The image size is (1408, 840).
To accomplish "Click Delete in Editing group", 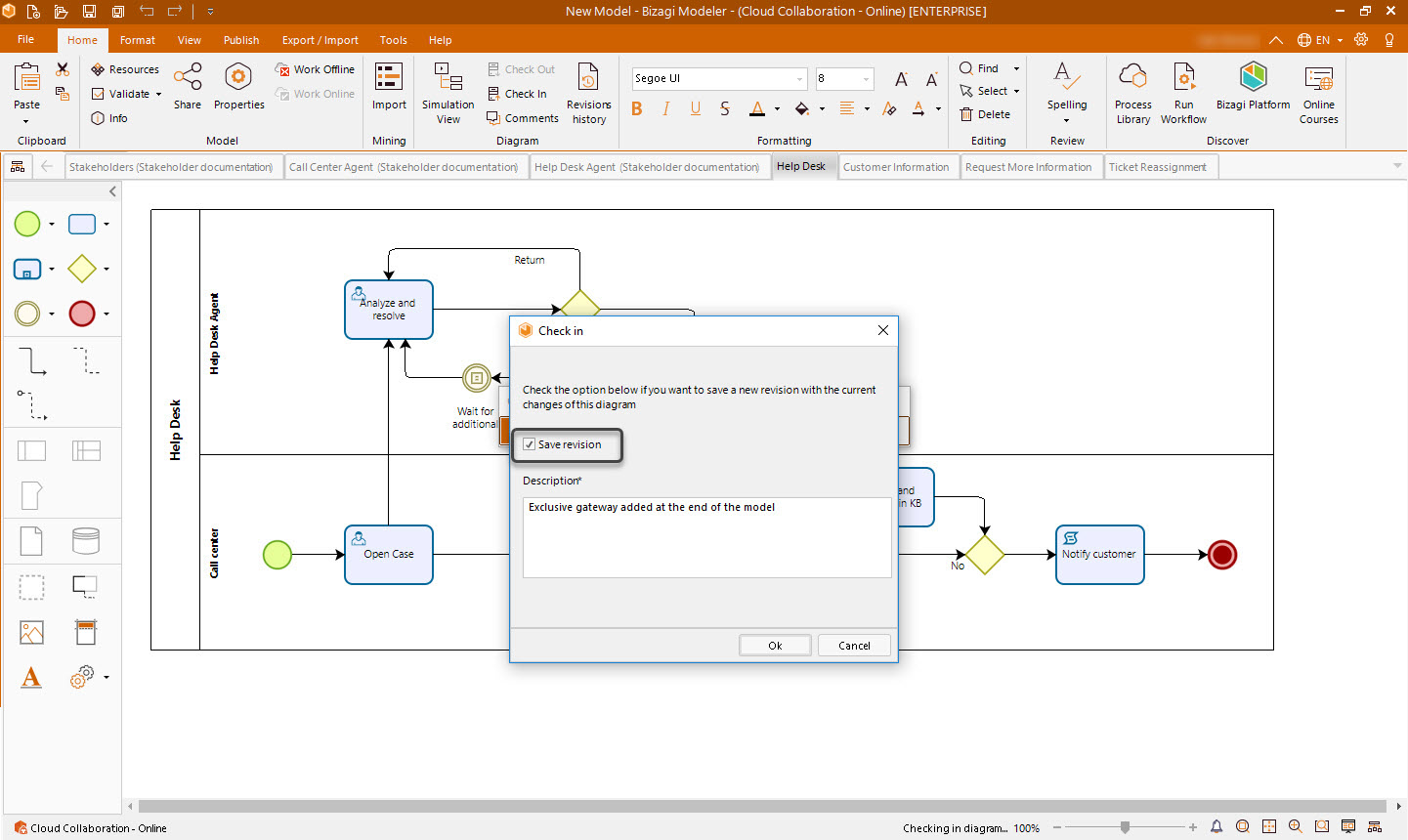I will click(x=986, y=114).
